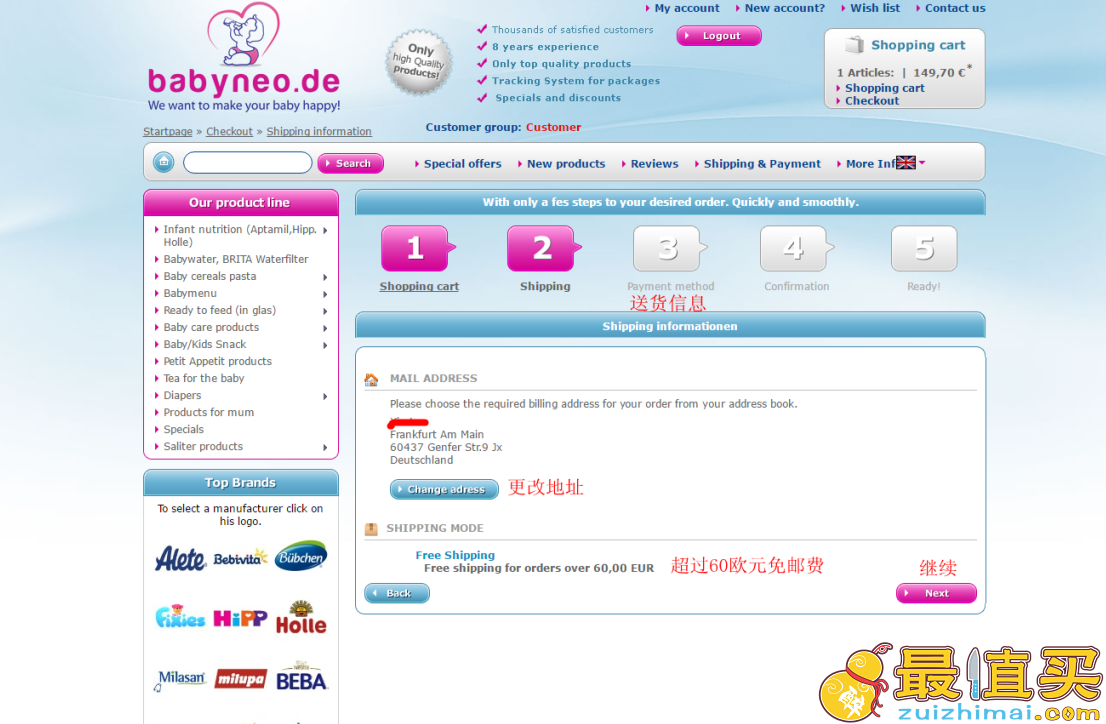
Task: Click step 4 Confirmation icon
Action: (796, 248)
